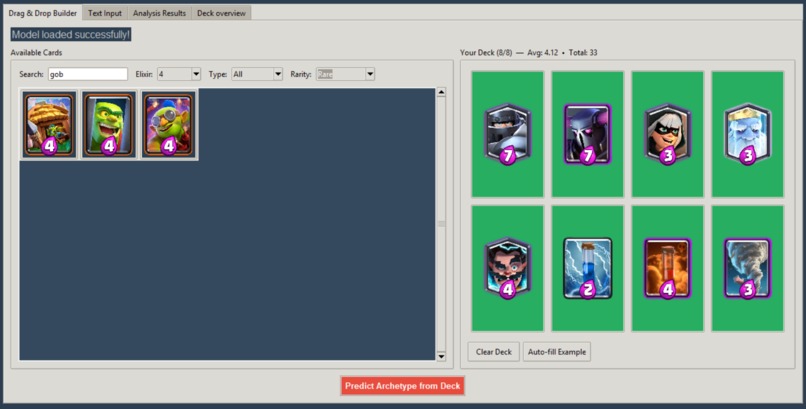Switch to the Text Input tab
Viewport: 806px width, 409px height.
104,13
